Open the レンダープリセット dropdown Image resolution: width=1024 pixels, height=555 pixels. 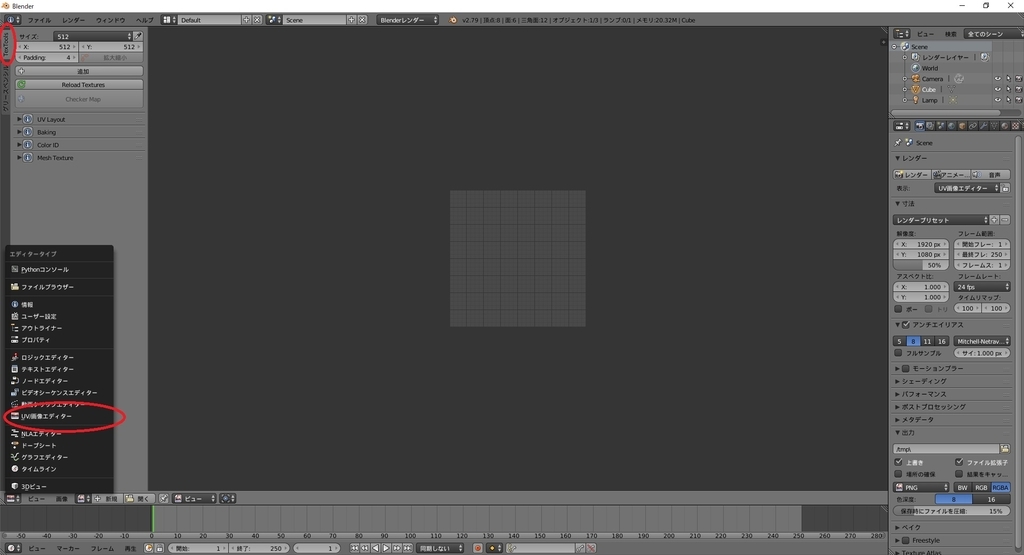(x=941, y=220)
